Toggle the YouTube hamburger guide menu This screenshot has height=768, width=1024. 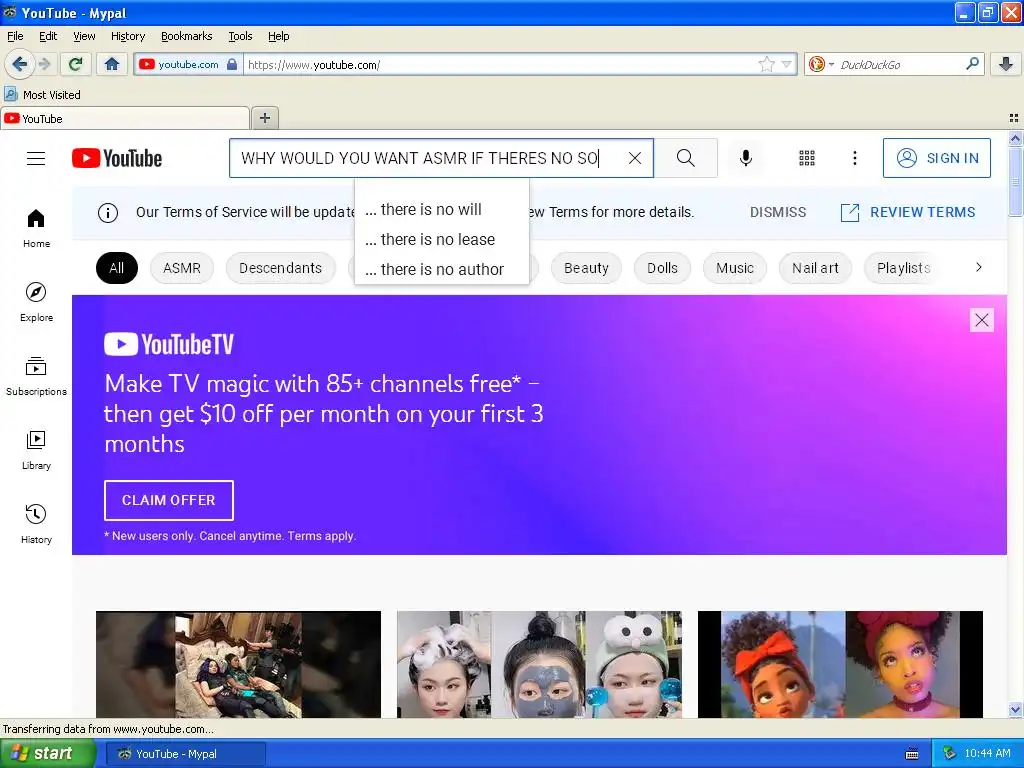tap(36, 158)
